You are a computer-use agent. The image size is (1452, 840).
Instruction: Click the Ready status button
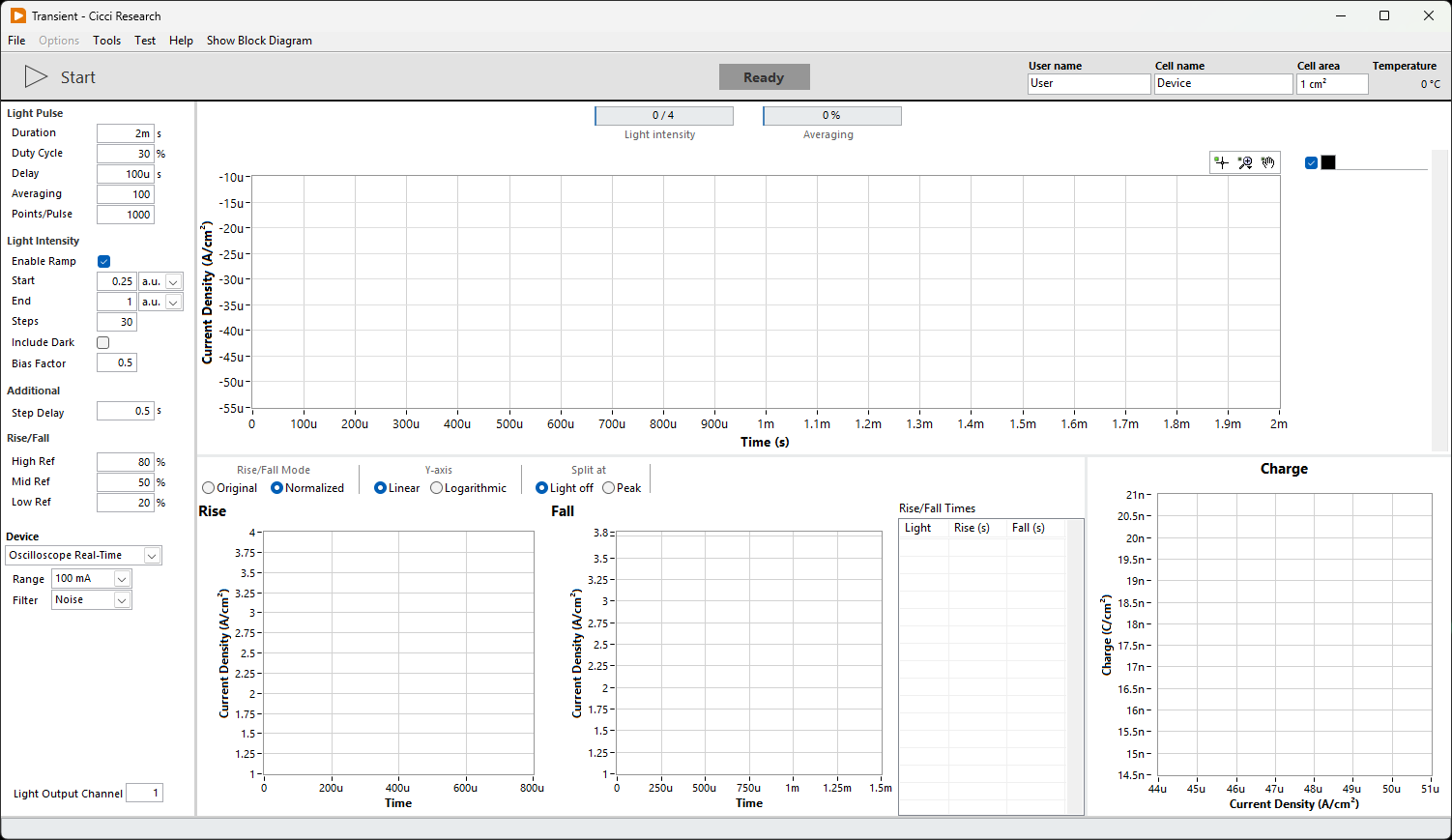pyautogui.click(x=764, y=77)
